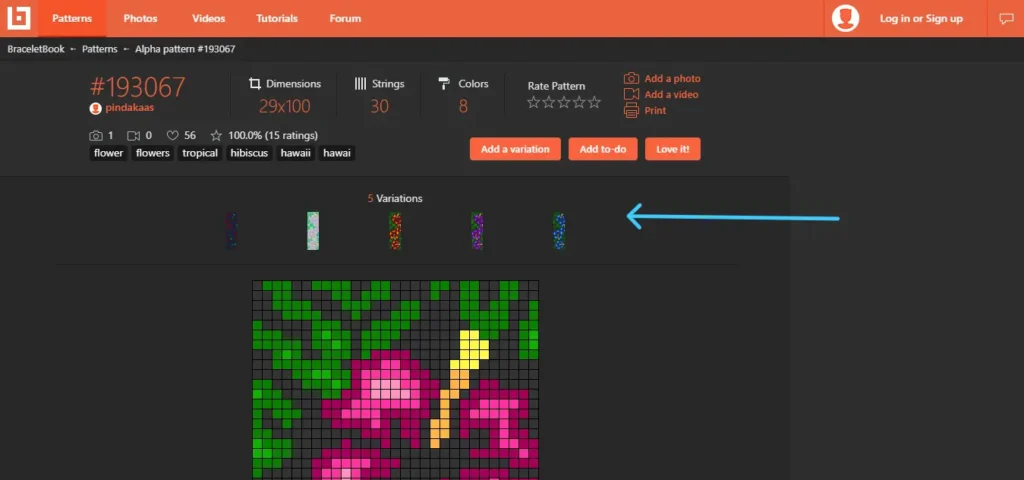Viewport: 1024px width, 480px height.
Task: Click the 30 strings value
Action: click(379, 106)
